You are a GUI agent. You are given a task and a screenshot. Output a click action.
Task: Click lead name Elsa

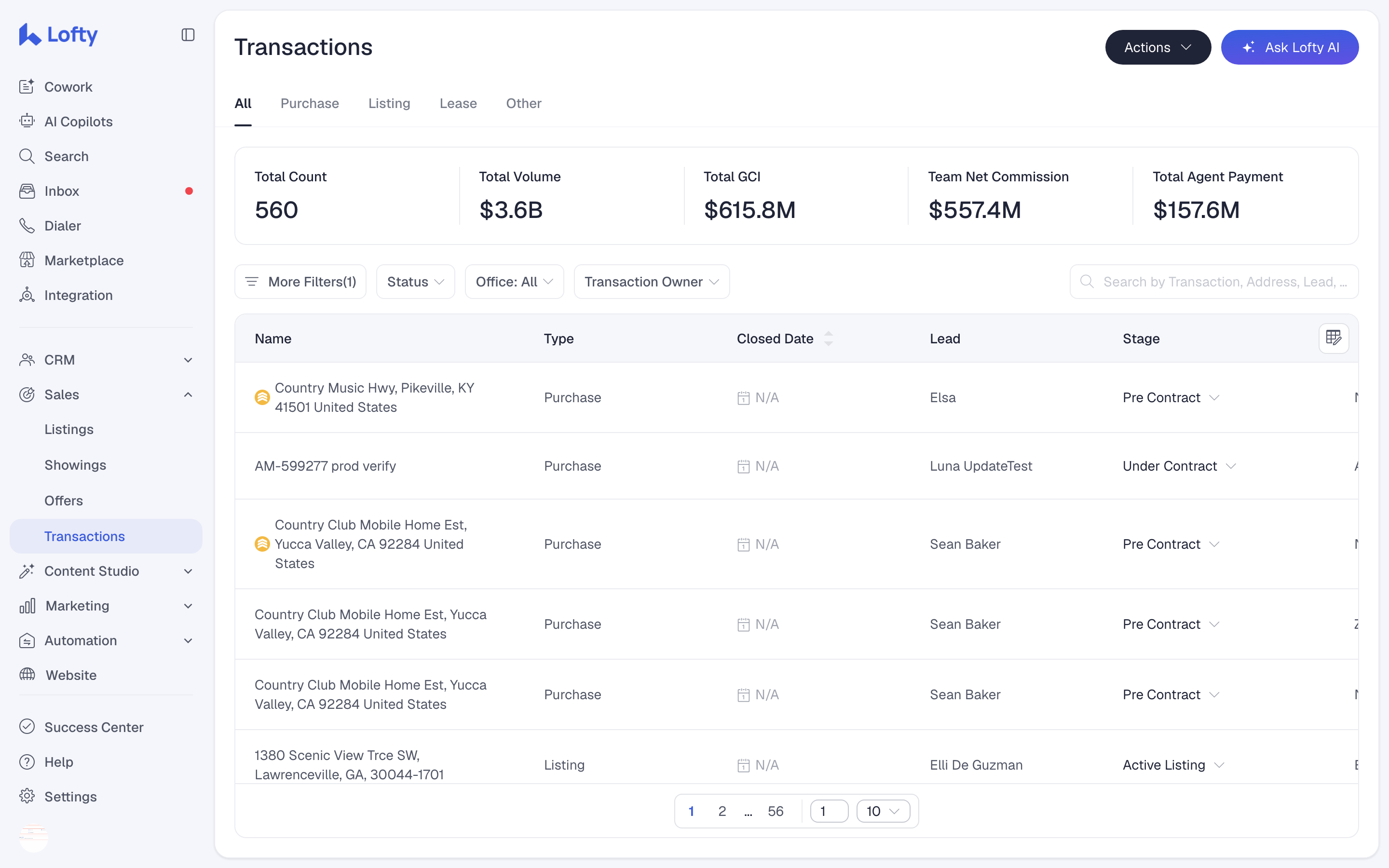pyautogui.click(x=942, y=397)
